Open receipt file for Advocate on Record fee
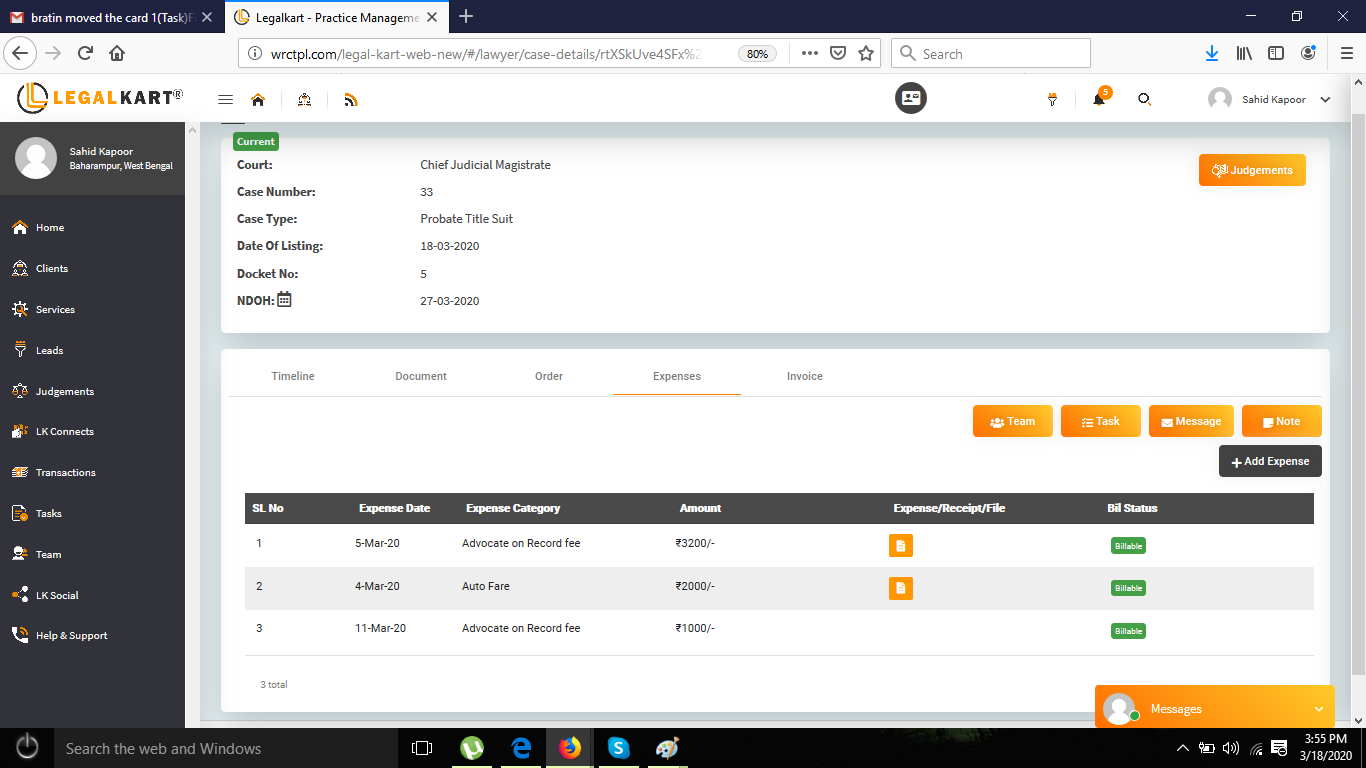This screenshot has width=1366, height=768. (x=900, y=546)
